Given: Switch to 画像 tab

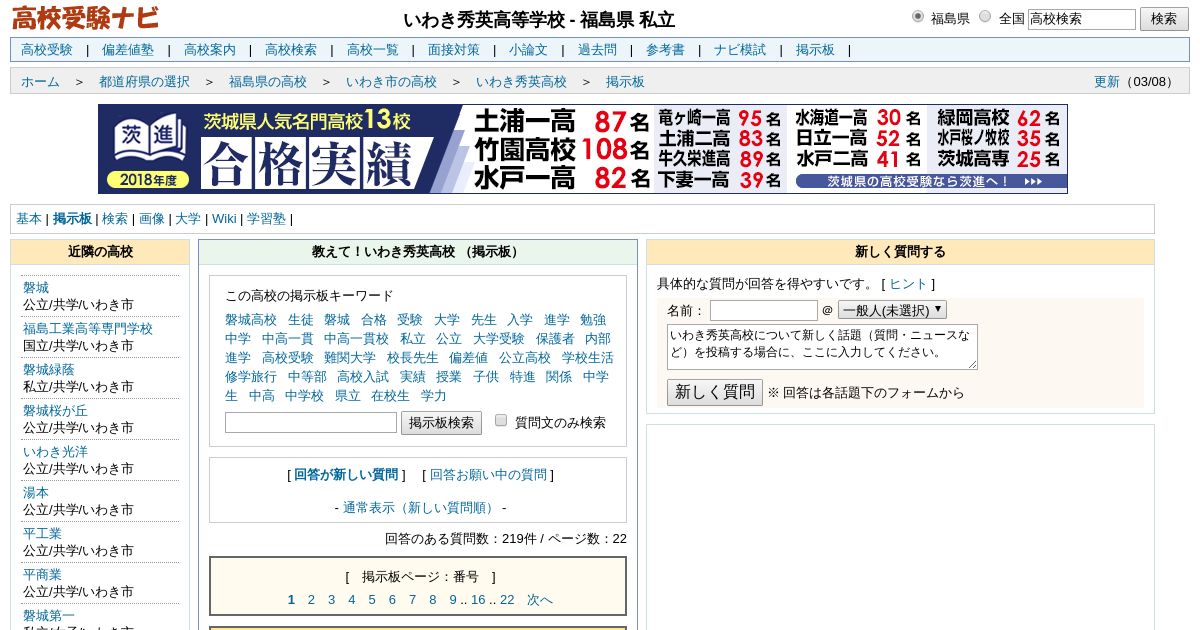Looking at the screenshot, I should [152, 219].
